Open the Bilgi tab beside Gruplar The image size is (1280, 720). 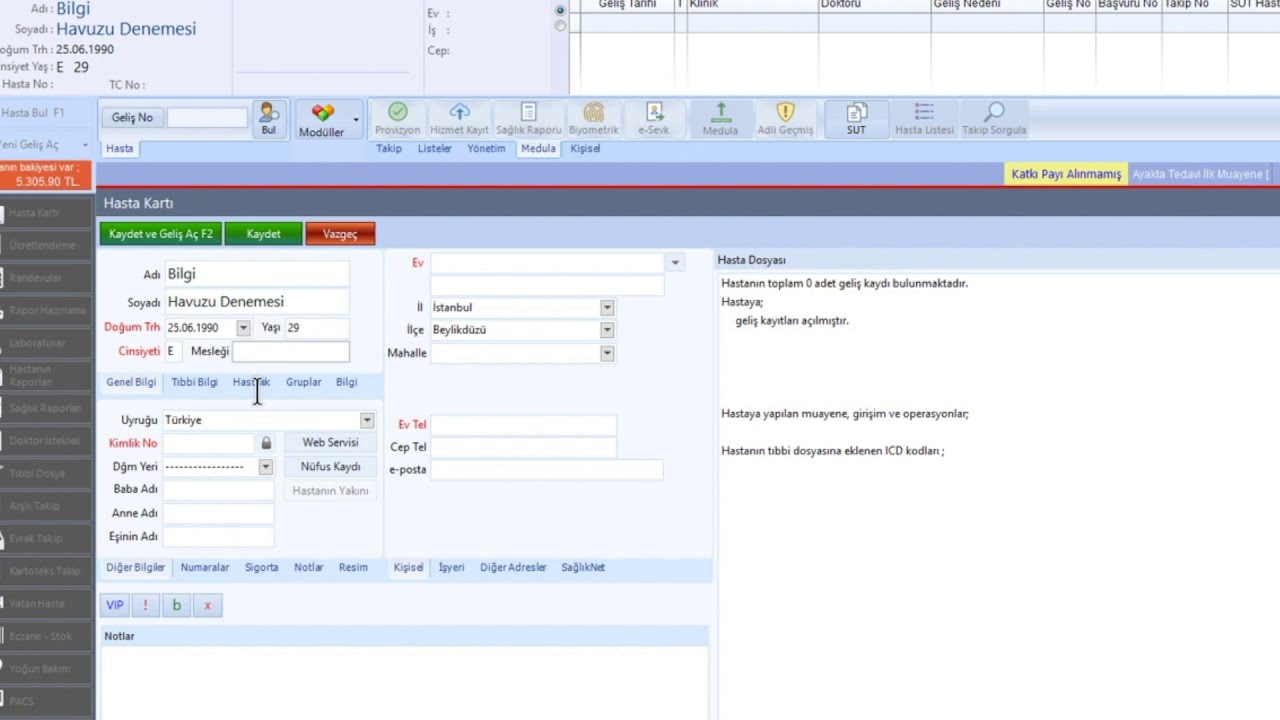[x=346, y=382]
